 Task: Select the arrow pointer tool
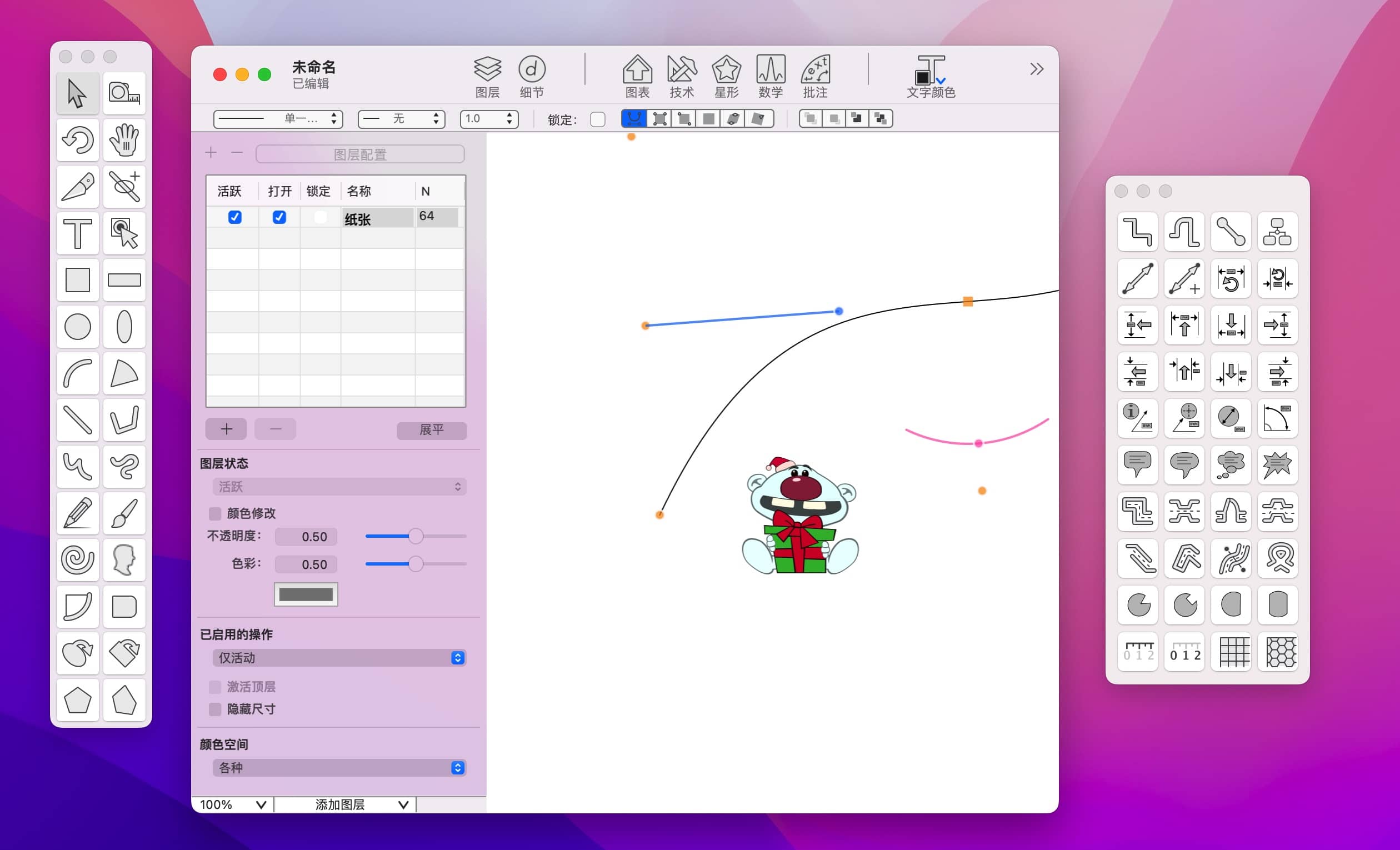click(78, 94)
